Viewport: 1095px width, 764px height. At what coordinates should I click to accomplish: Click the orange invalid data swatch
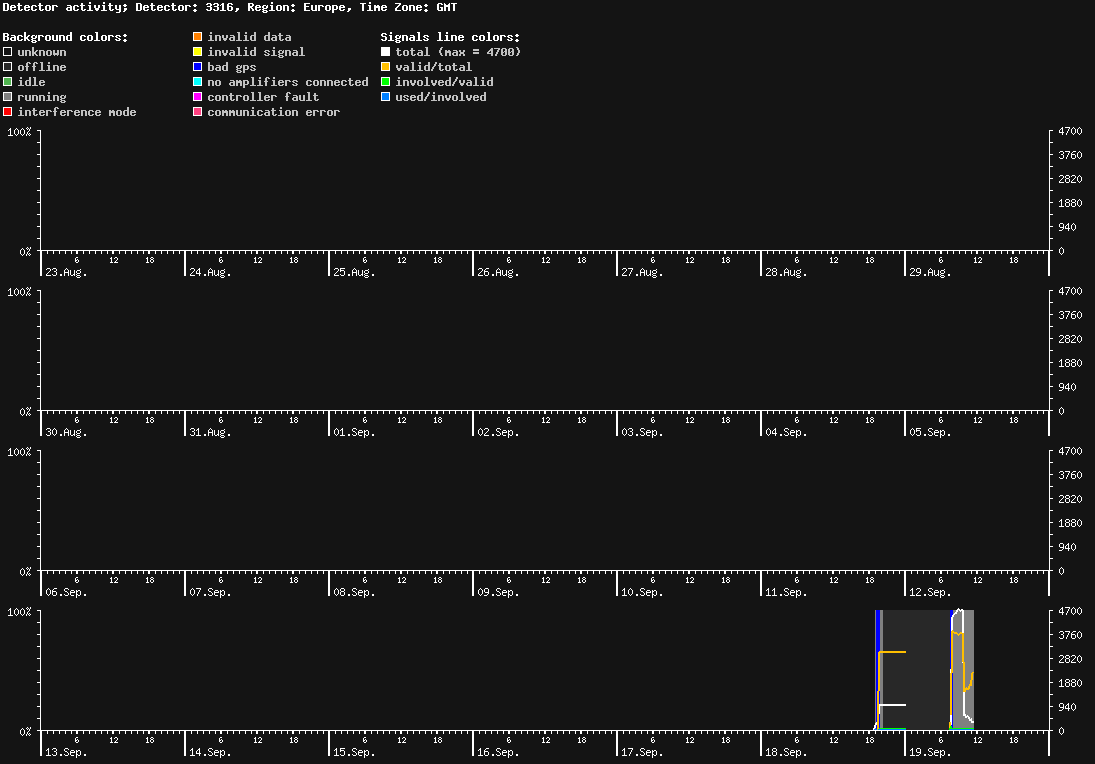pyautogui.click(x=198, y=36)
